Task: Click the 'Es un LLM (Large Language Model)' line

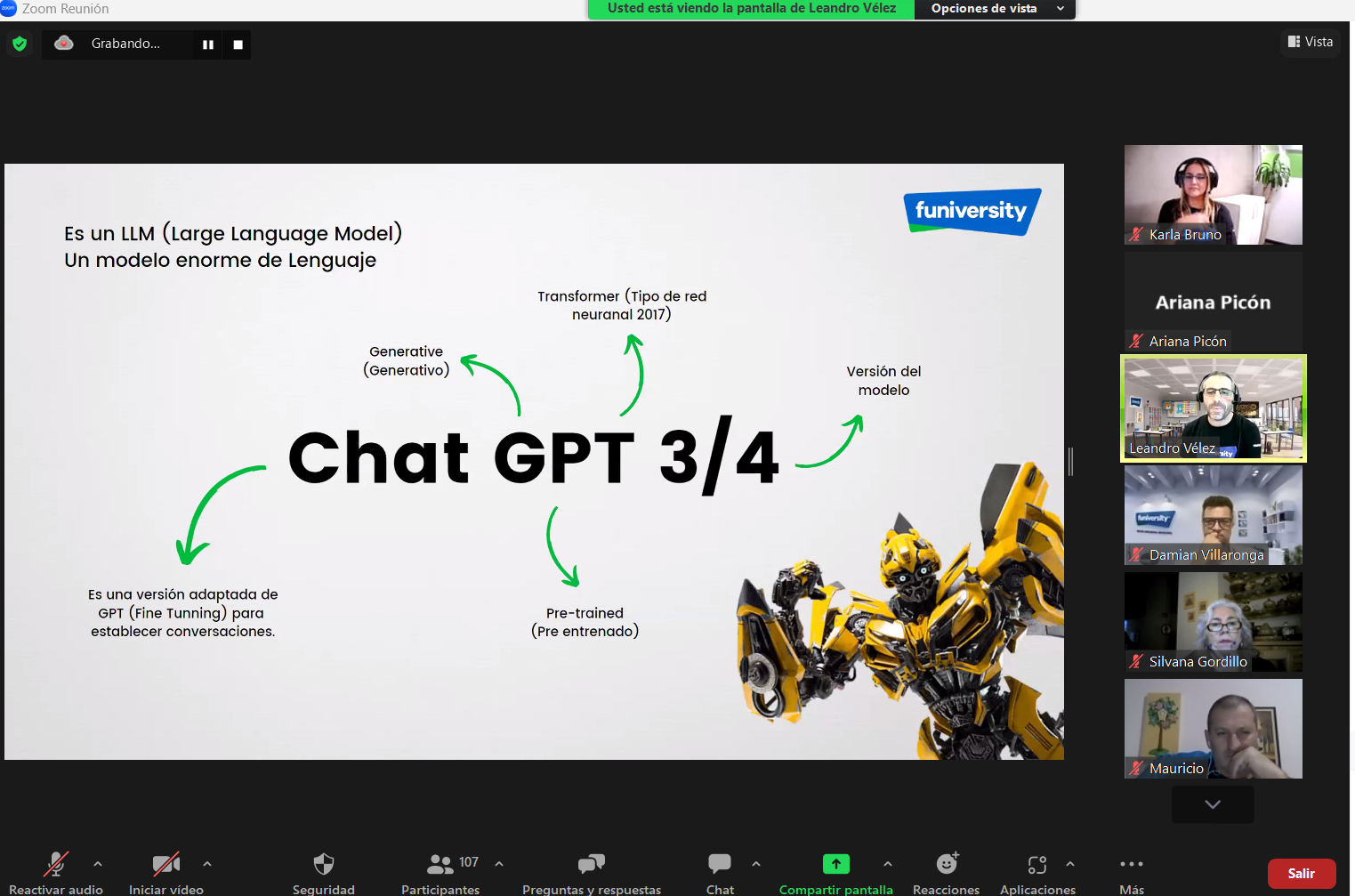Action: pyautogui.click(x=233, y=233)
